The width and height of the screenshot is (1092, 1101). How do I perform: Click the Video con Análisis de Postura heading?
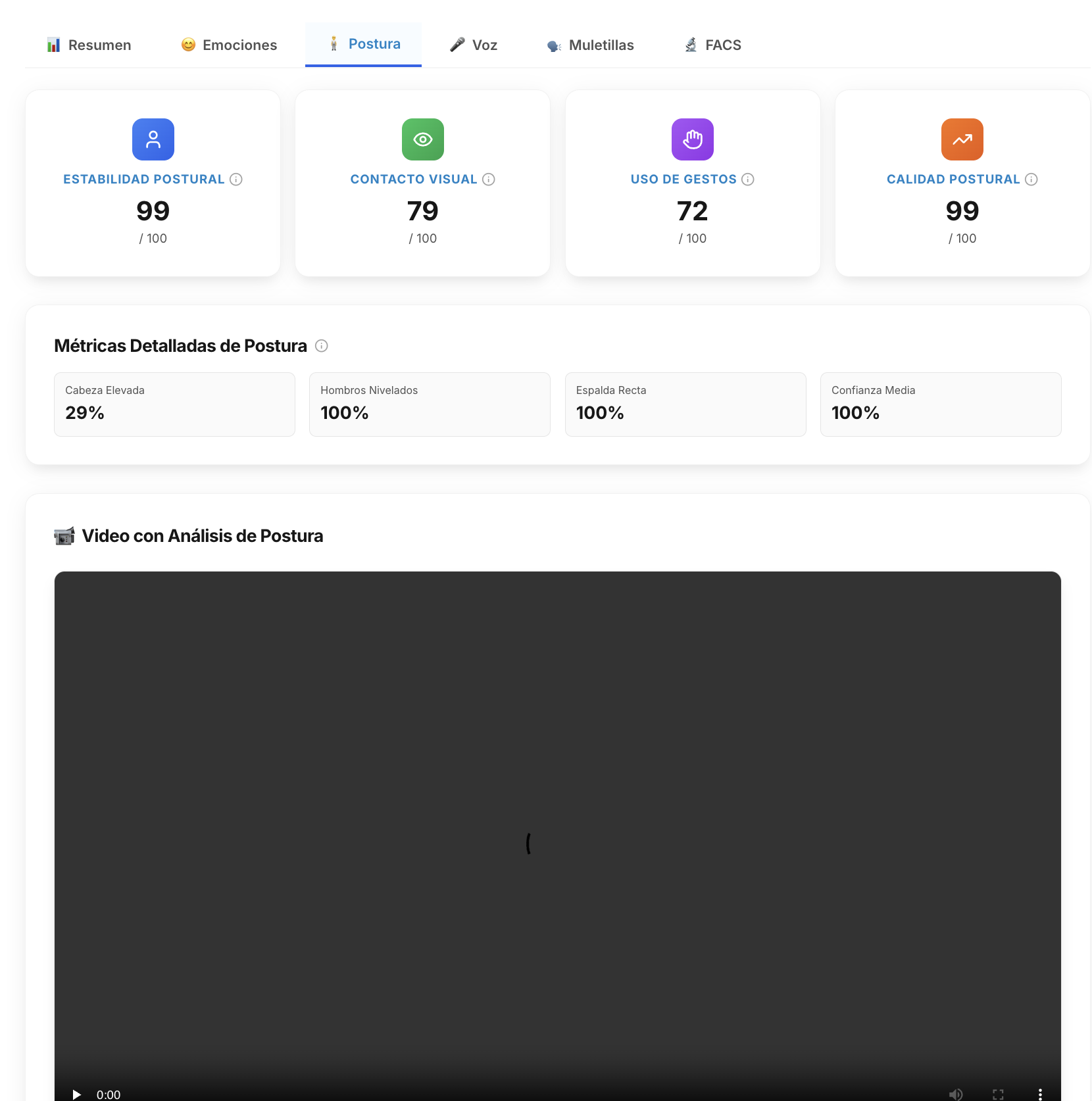point(203,536)
